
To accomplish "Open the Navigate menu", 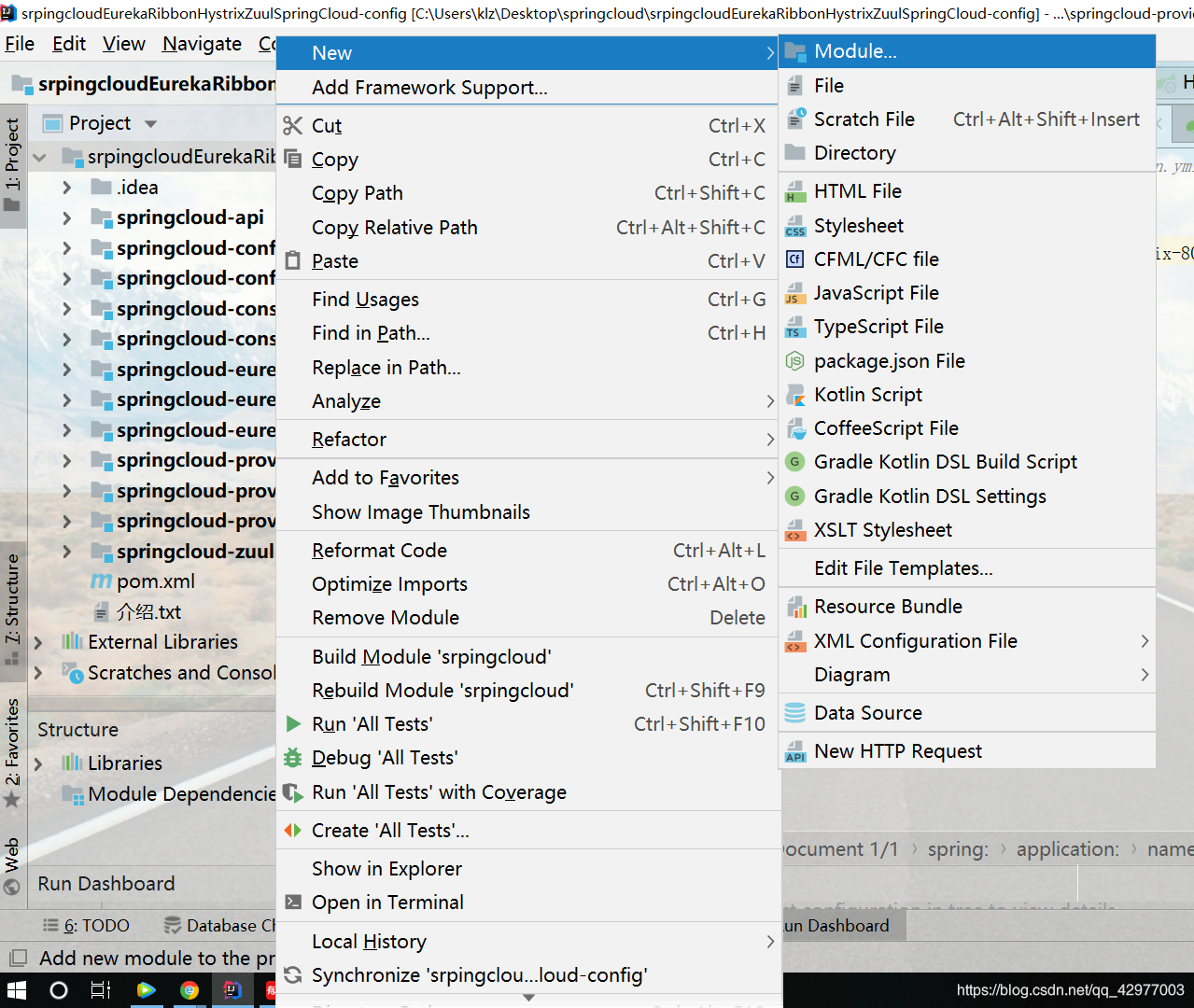I will pos(202,44).
